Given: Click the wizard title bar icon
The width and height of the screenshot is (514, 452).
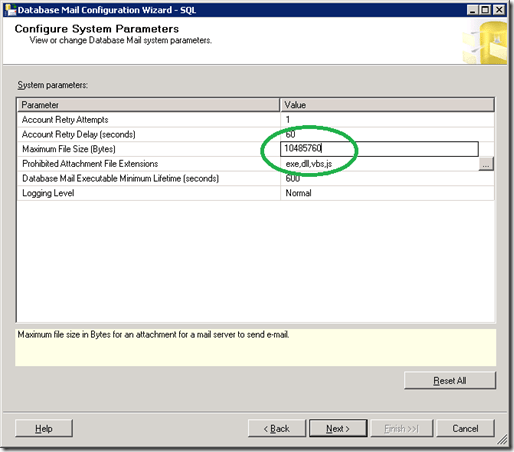Looking at the screenshot, I should tap(10, 10).
